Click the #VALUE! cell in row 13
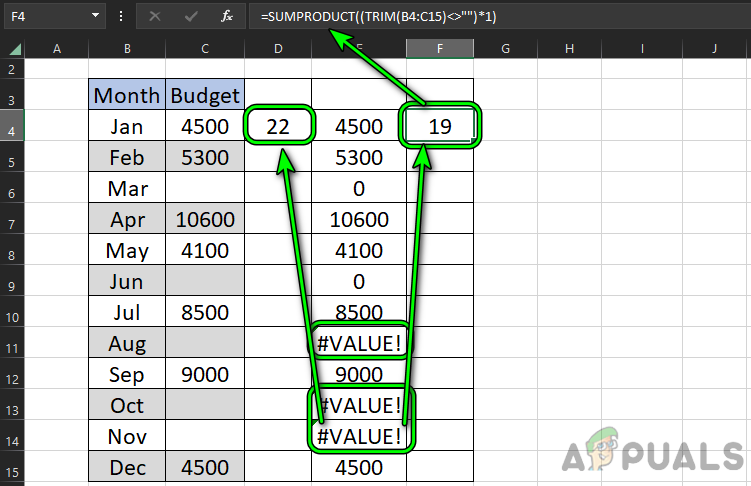This screenshot has height=486, width=751. (359, 405)
